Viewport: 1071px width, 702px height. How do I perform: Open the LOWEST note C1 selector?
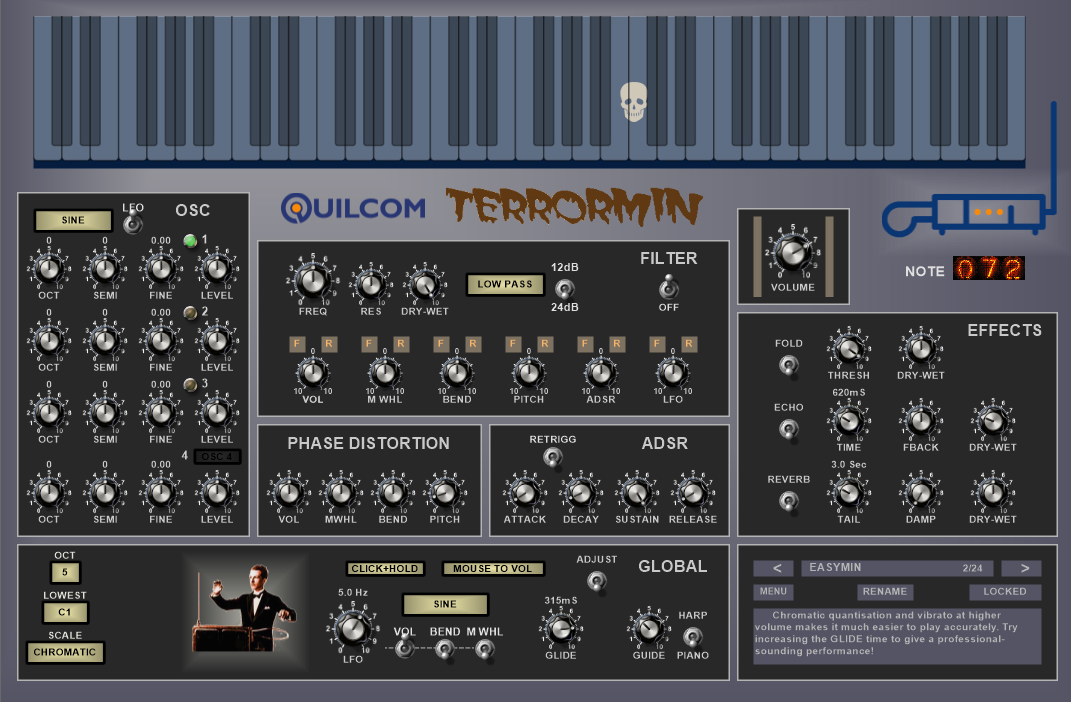pos(65,613)
